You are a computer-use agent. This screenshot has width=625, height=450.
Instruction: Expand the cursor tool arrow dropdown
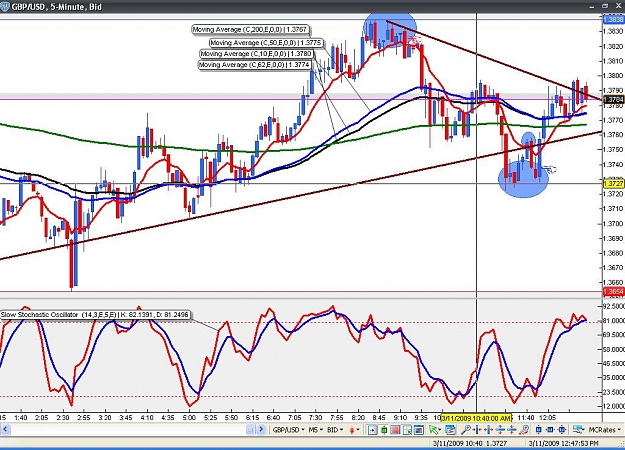(440, 430)
